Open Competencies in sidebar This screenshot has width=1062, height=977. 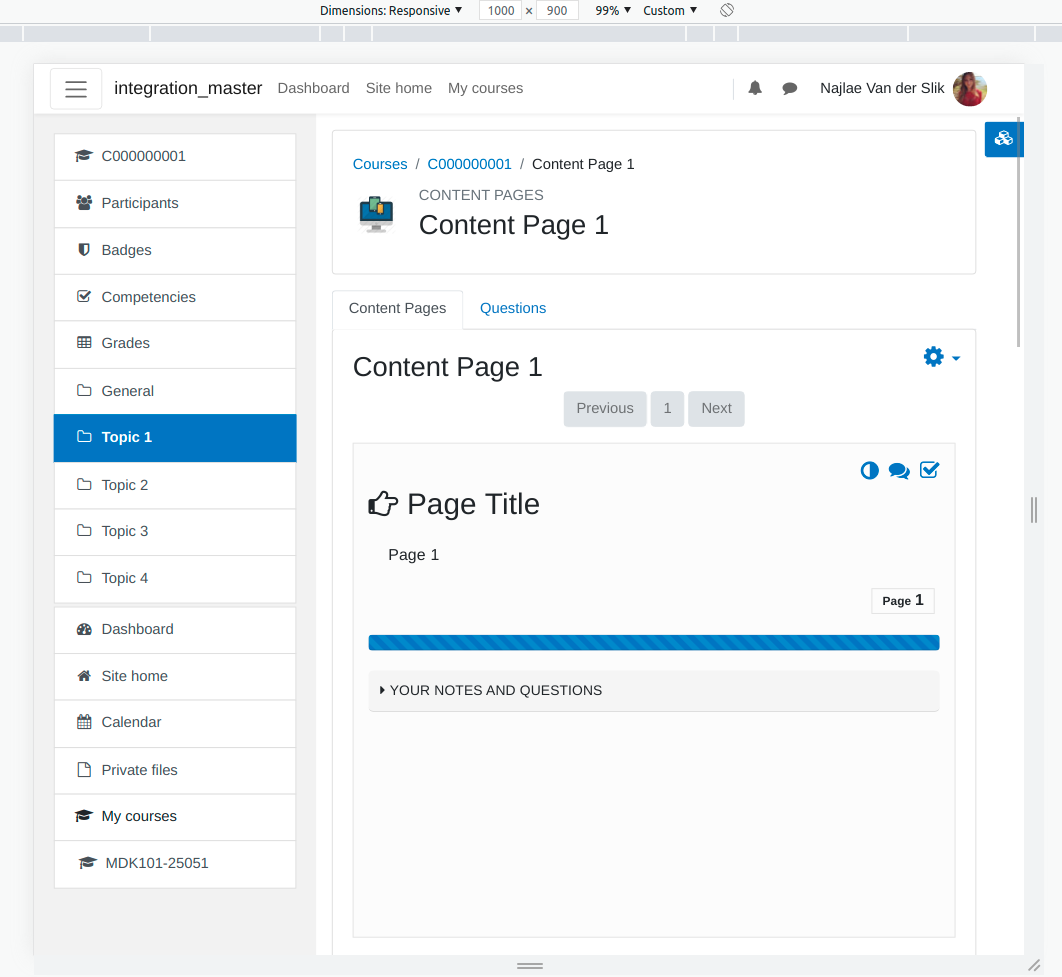175,297
